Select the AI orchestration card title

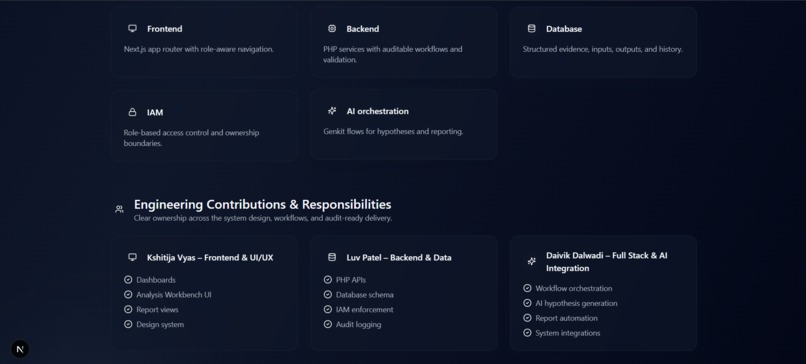click(x=378, y=111)
